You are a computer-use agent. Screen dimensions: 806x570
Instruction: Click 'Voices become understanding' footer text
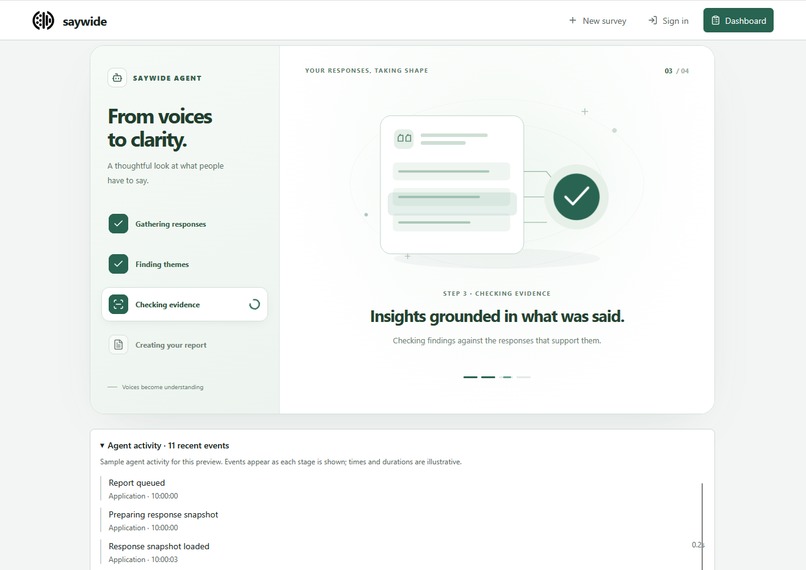pos(162,387)
